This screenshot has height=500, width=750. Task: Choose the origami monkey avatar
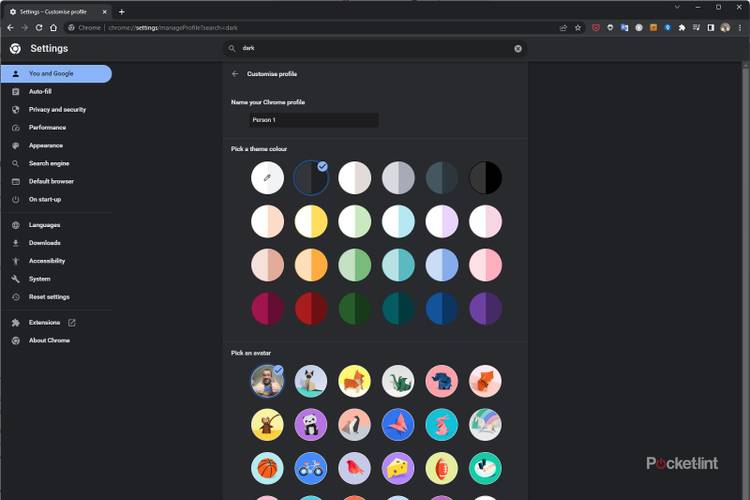point(267,425)
